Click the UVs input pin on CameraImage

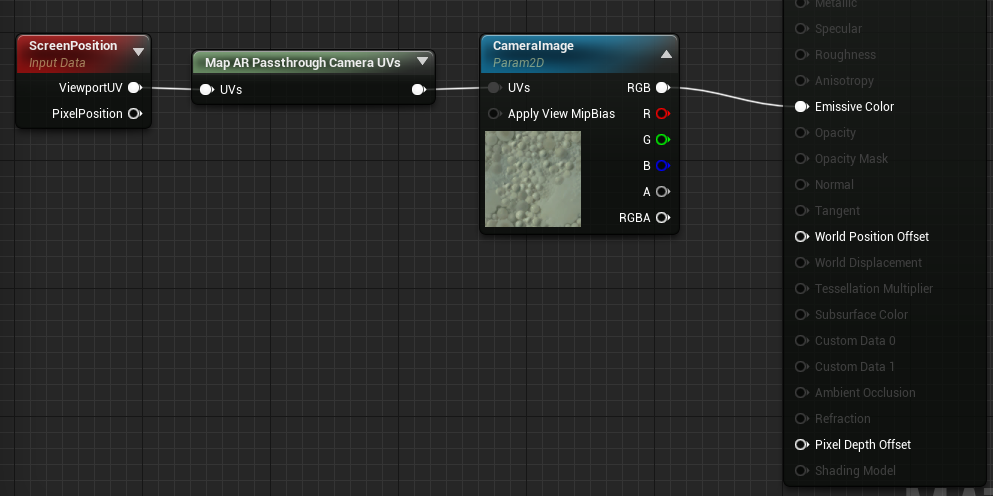pyautogui.click(x=494, y=87)
